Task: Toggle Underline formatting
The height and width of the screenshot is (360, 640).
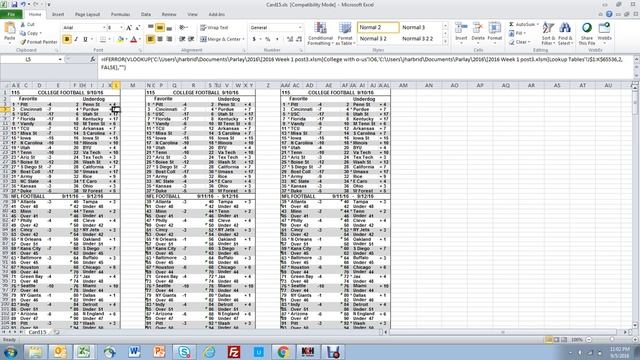Action: coord(85,39)
